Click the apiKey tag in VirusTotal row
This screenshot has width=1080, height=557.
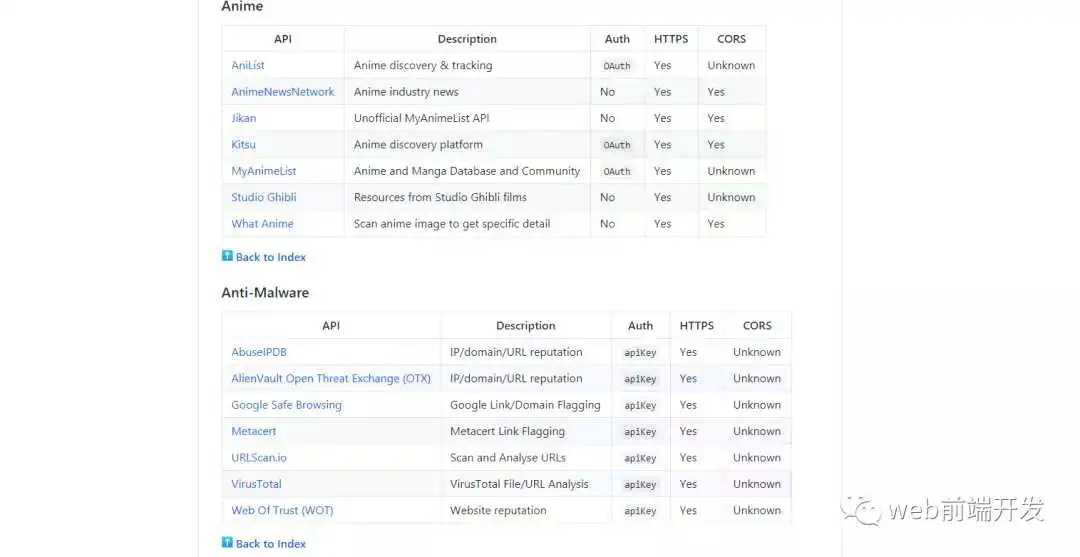pyautogui.click(x=641, y=485)
